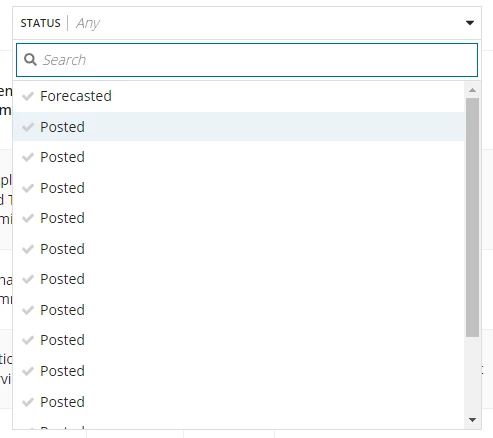Click checkmark of second Posted item
Viewport: 493px width, 438px height.
28,157
